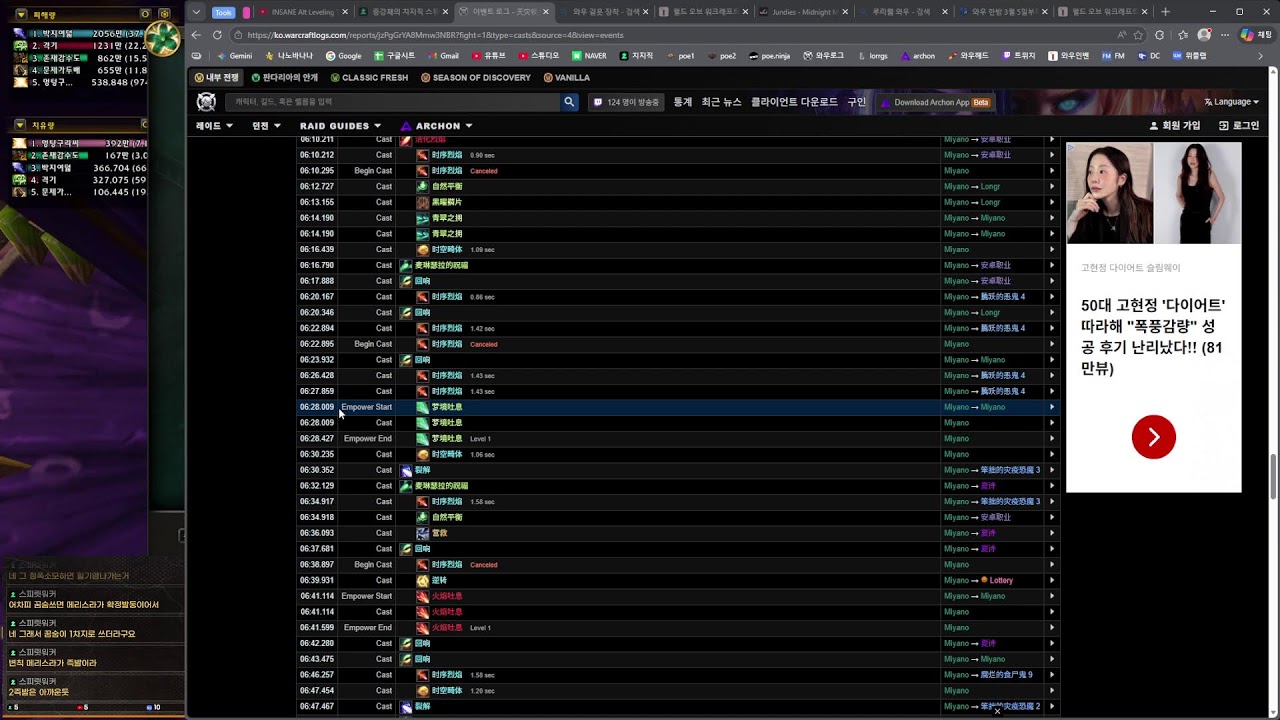Viewport: 1280px width, 720px height.
Task: Click the spell icon in 06:32.129 row
Action: [406, 486]
